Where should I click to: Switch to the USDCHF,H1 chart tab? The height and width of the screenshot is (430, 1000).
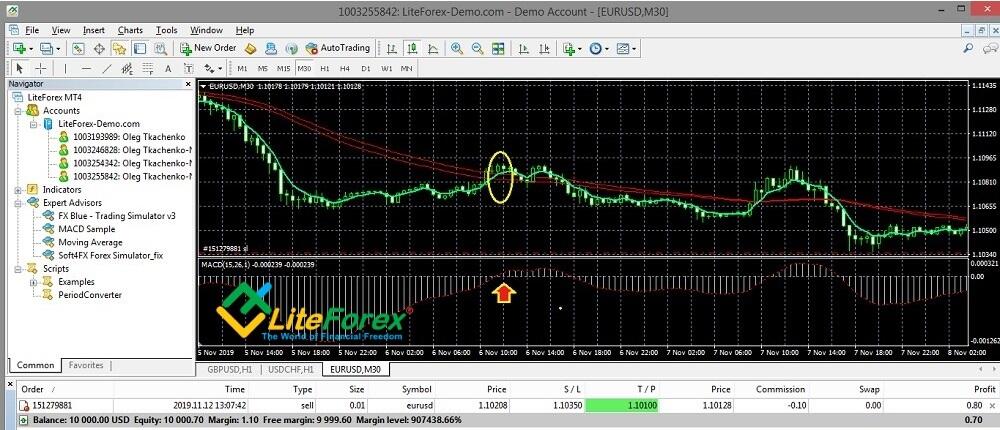point(291,369)
